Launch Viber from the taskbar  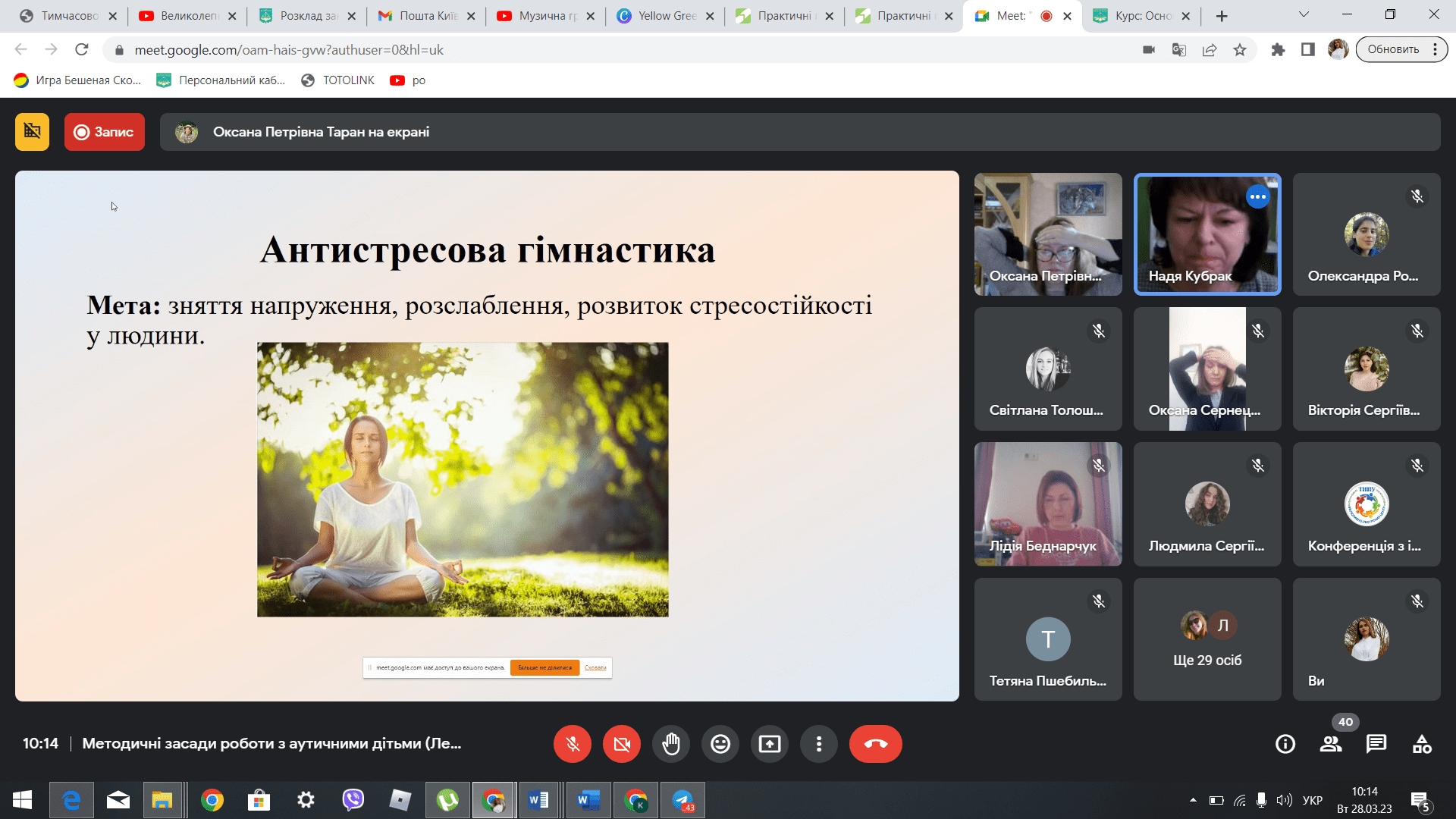coord(353,799)
